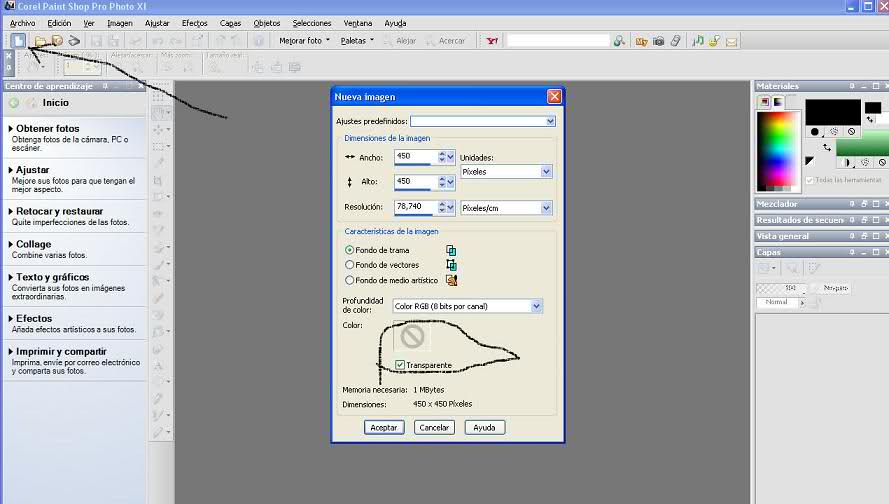889x504 pixels.
Task: Open the Collage learning topic
Action: (33, 244)
